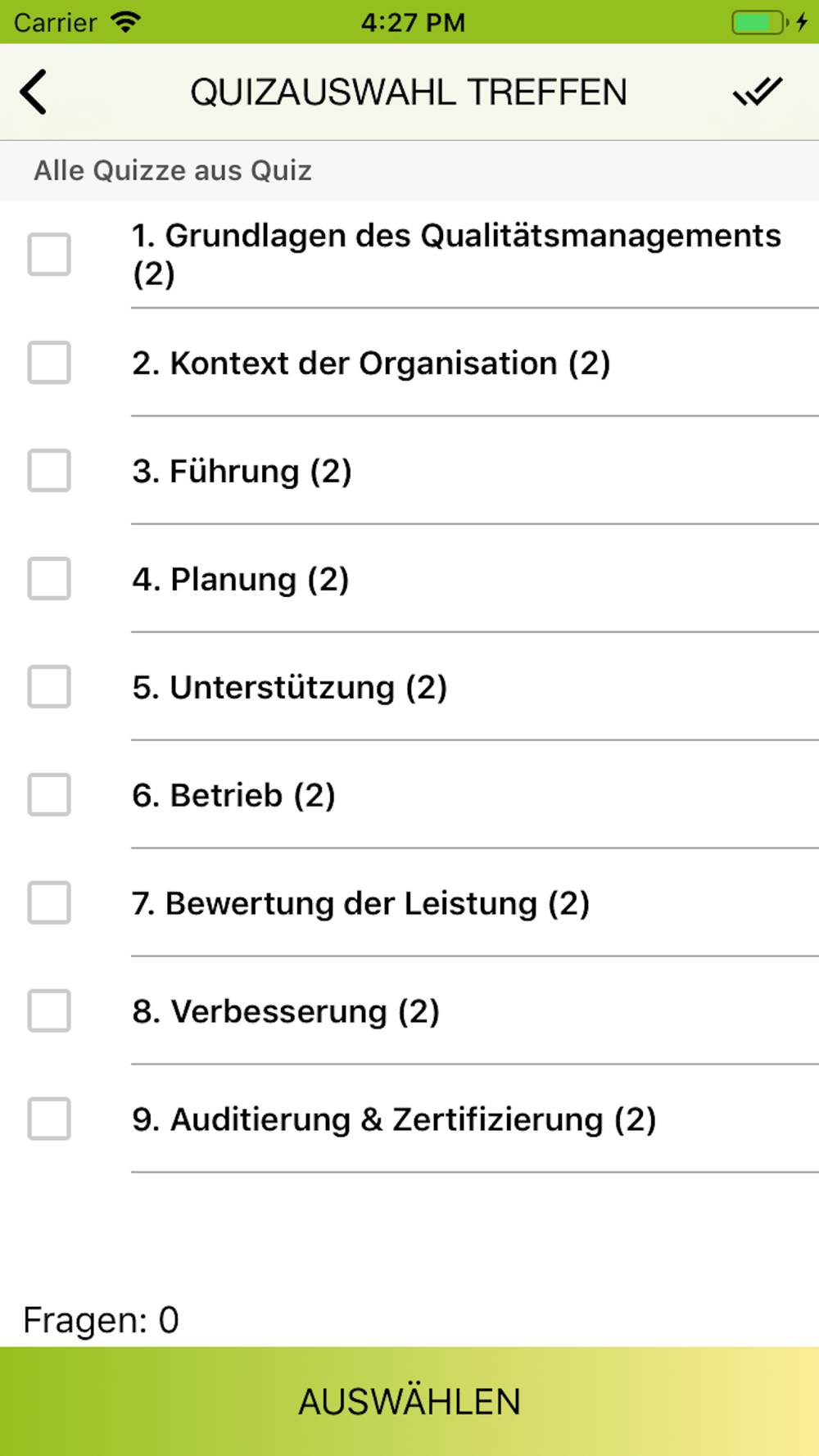Select the '6. Betrieb (2)' list row
The image size is (819, 1456).
click(x=409, y=795)
